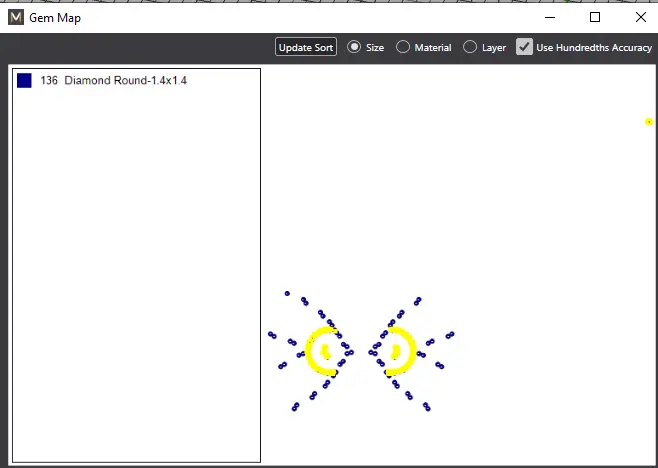Screen dimensions: 658x468
Task: Click the dark blue diamond color swatch
Action: pos(24,80)
